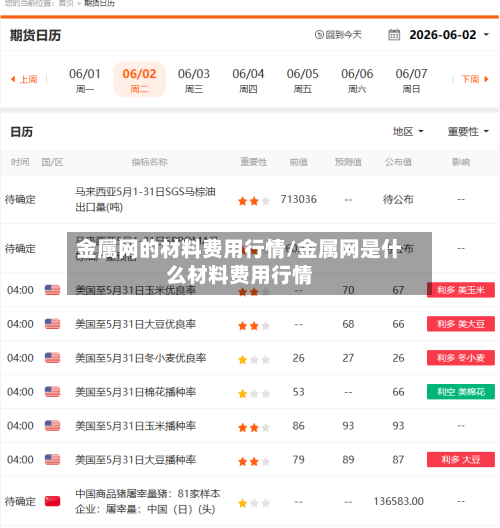The image size is (500, 528).
Task: Select the 06/07 周日 date tab
Action: pos(411,80)
